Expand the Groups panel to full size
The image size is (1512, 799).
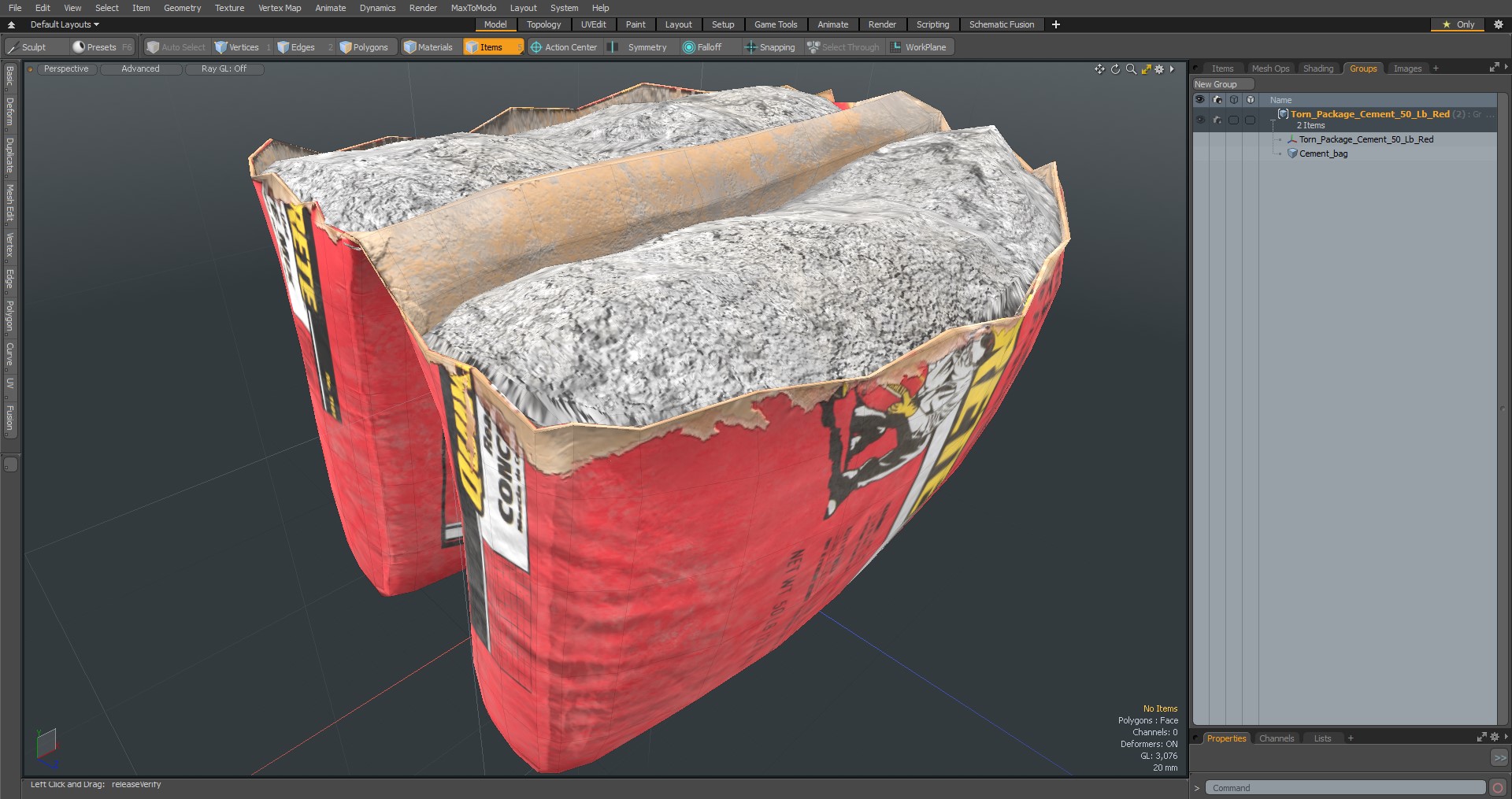coord(1494,68)
